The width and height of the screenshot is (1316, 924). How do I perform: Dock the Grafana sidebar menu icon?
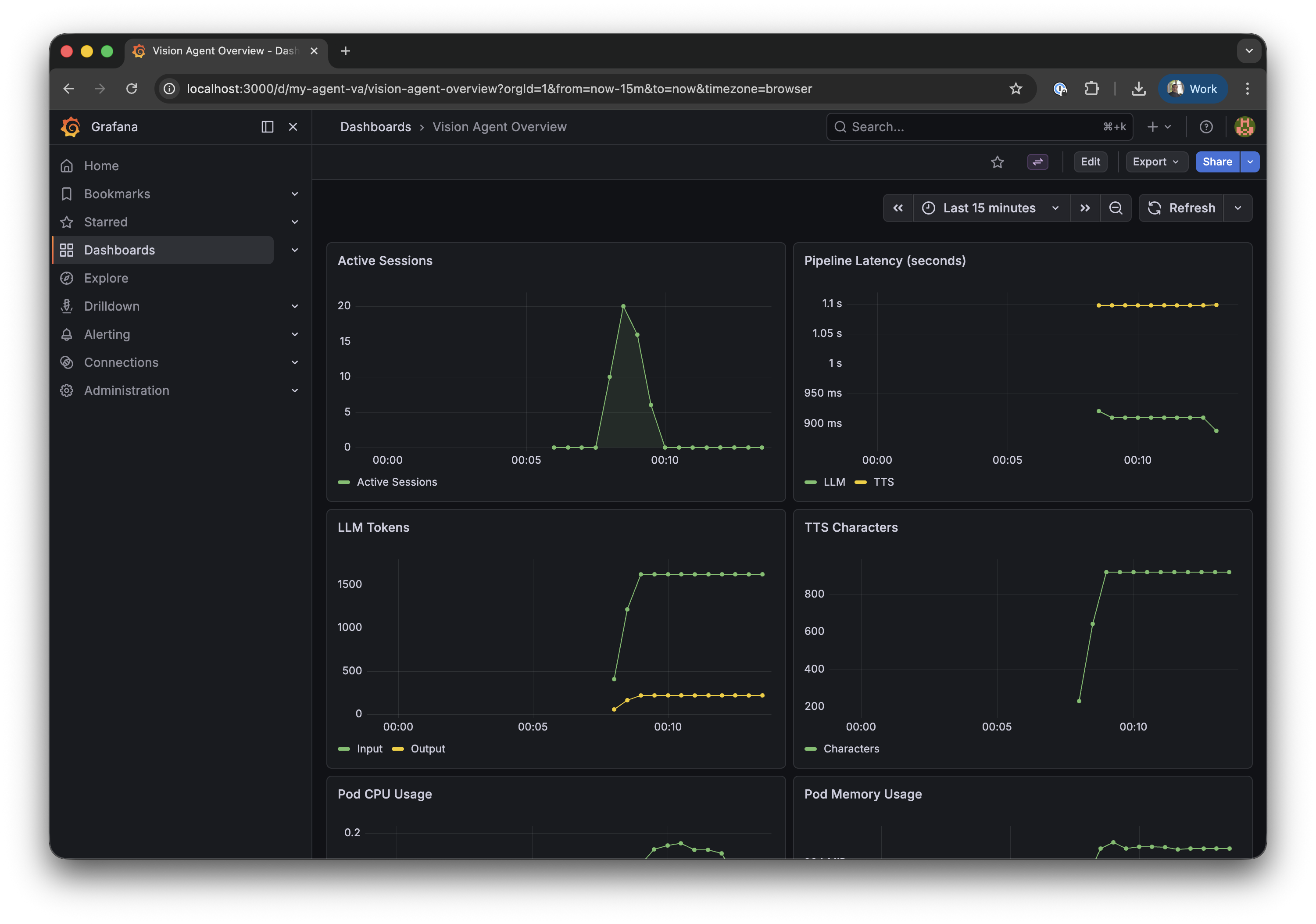[x=267, y=127]
